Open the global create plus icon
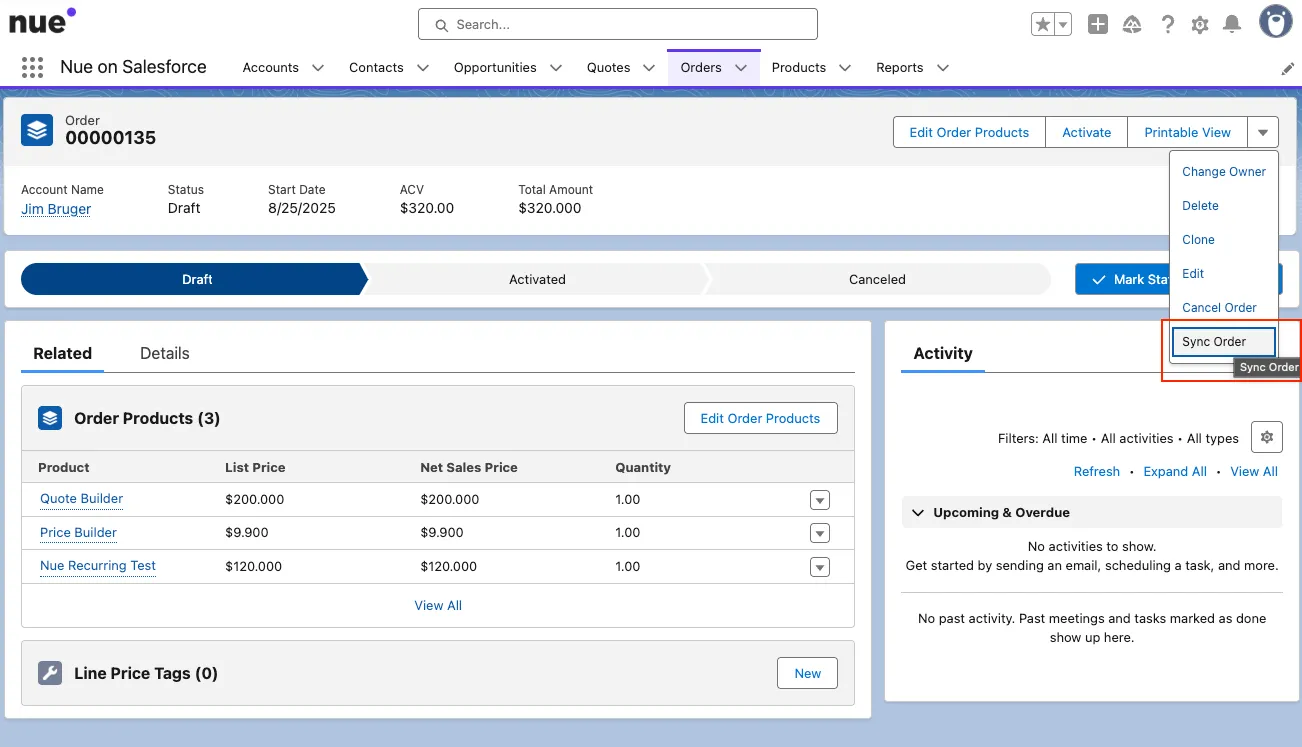Image resolution: width=1302 pixels, height=747 pixels. click(x=1098, y=25)
